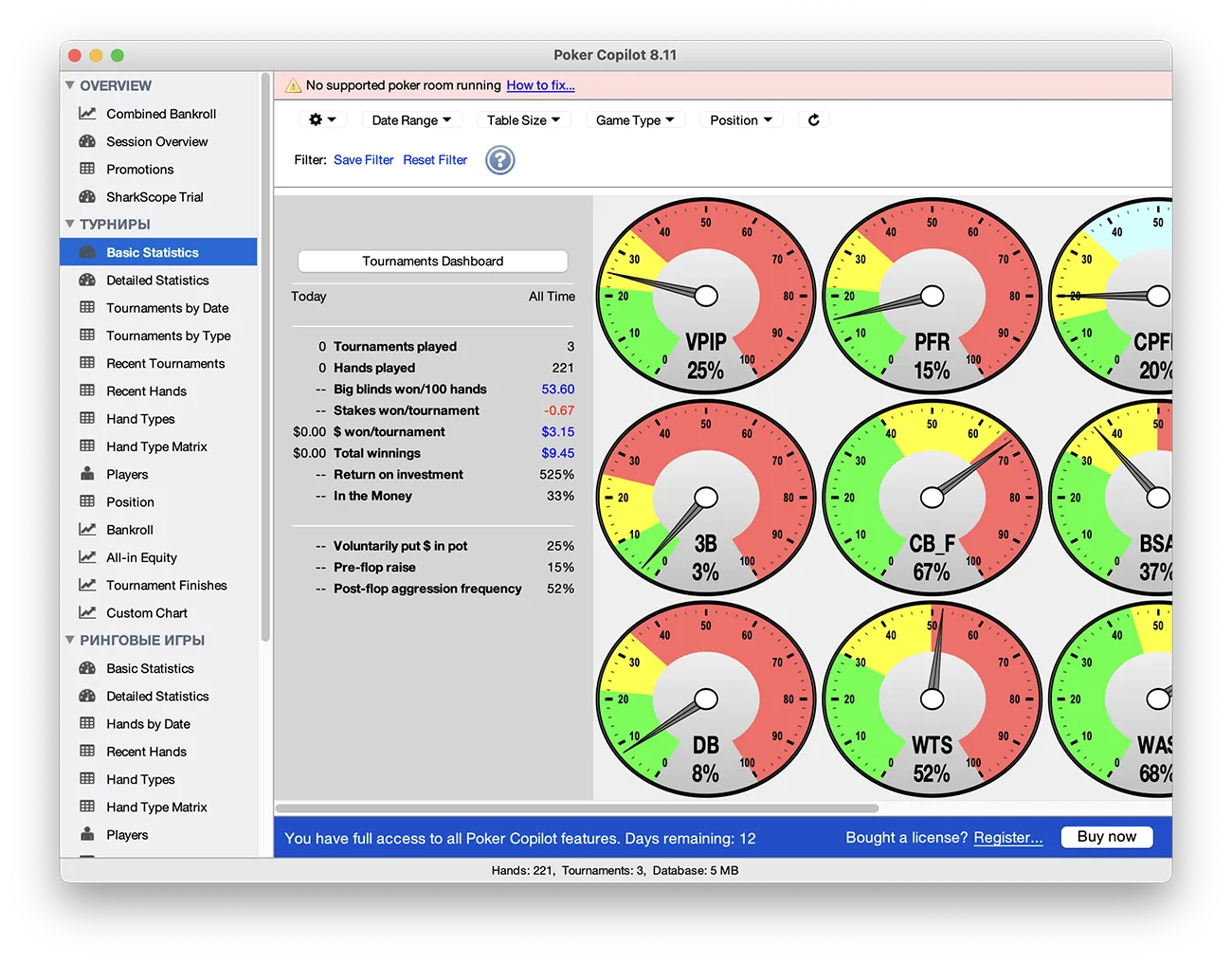The width and height of the screenshot is (1232, 962).
Task: Click the VPIP gauge dial
Action: [705, 296]
